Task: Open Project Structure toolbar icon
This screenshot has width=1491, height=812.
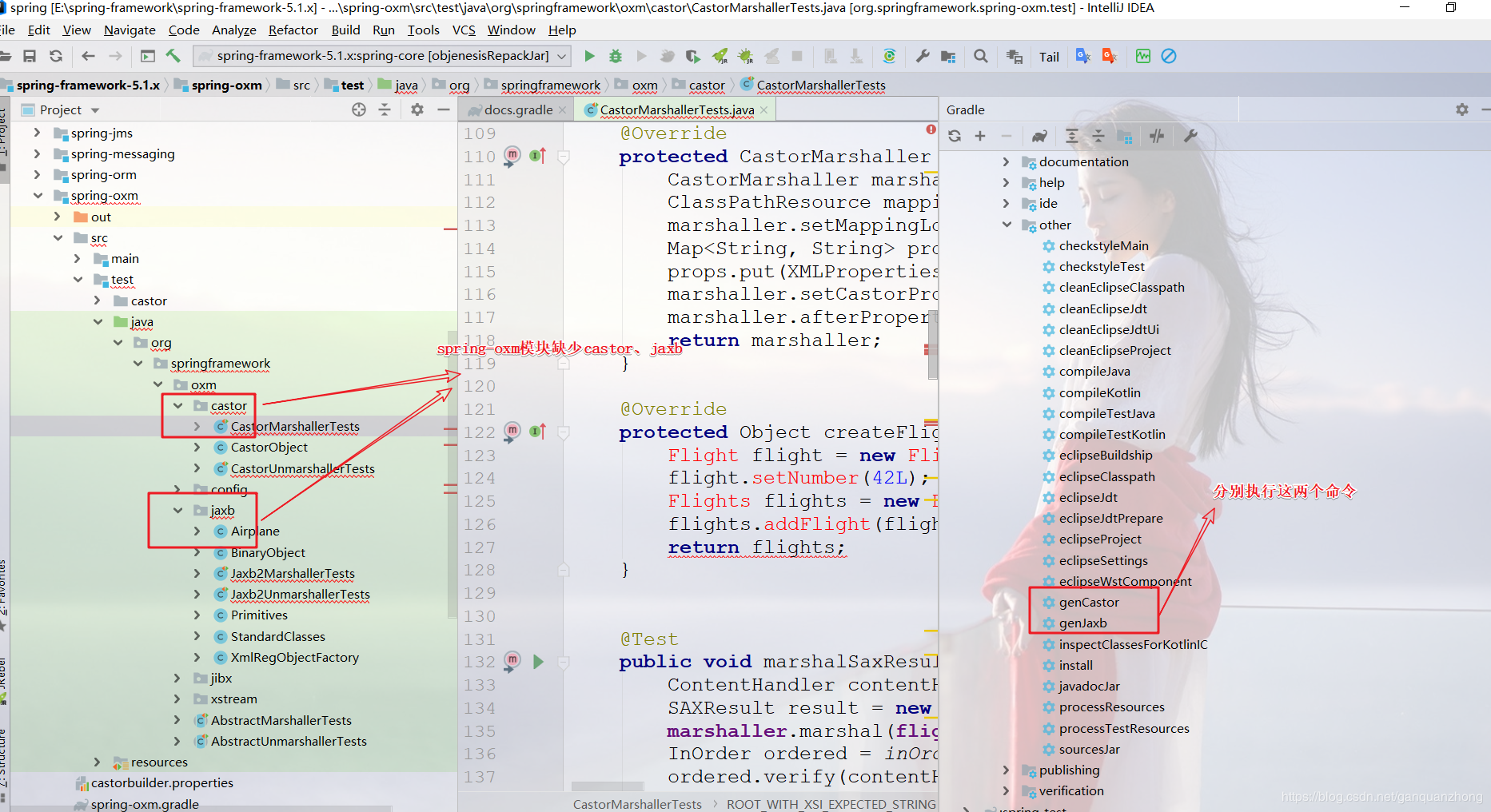Action: (x=949, y=56)
